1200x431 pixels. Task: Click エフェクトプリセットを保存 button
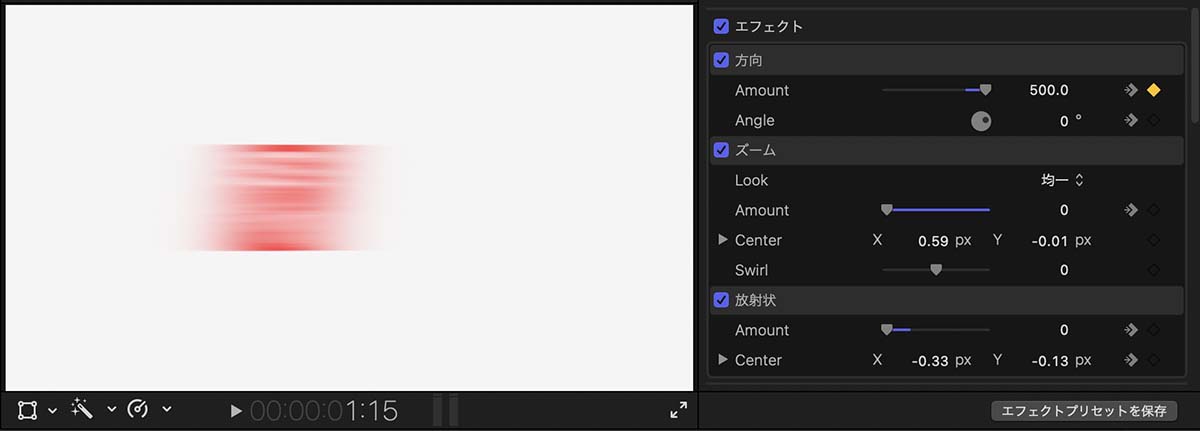click(1084, 411)
